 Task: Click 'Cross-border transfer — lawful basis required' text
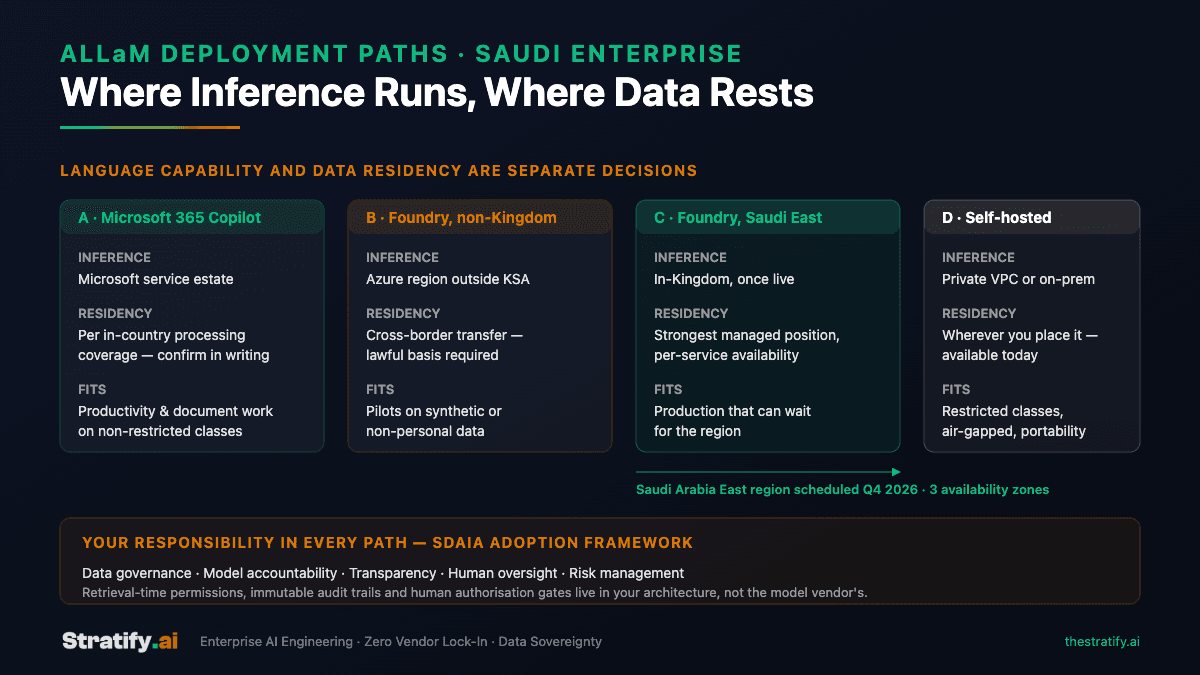coord(444,345)
